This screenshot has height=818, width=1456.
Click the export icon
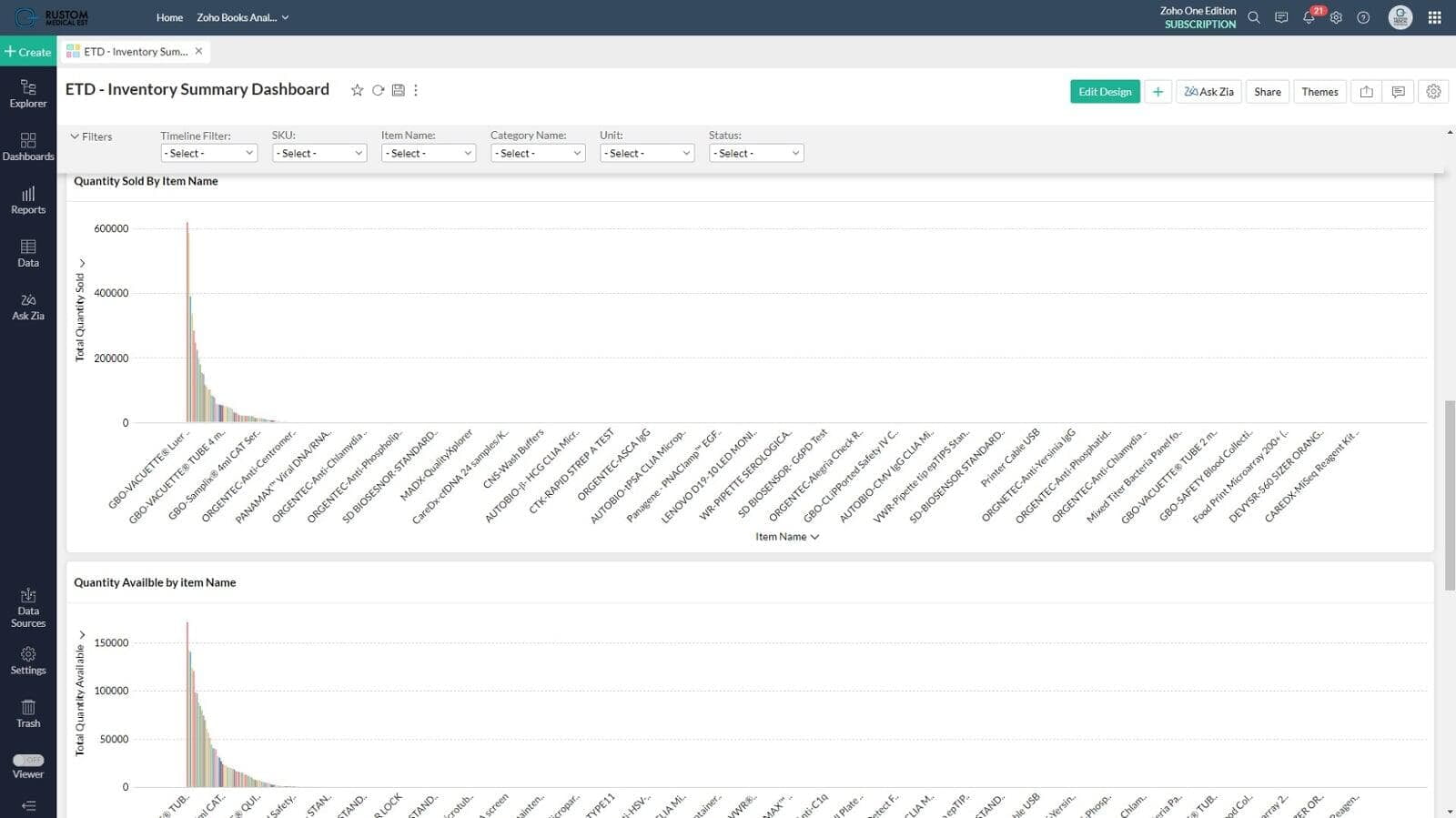point(1366,92)
